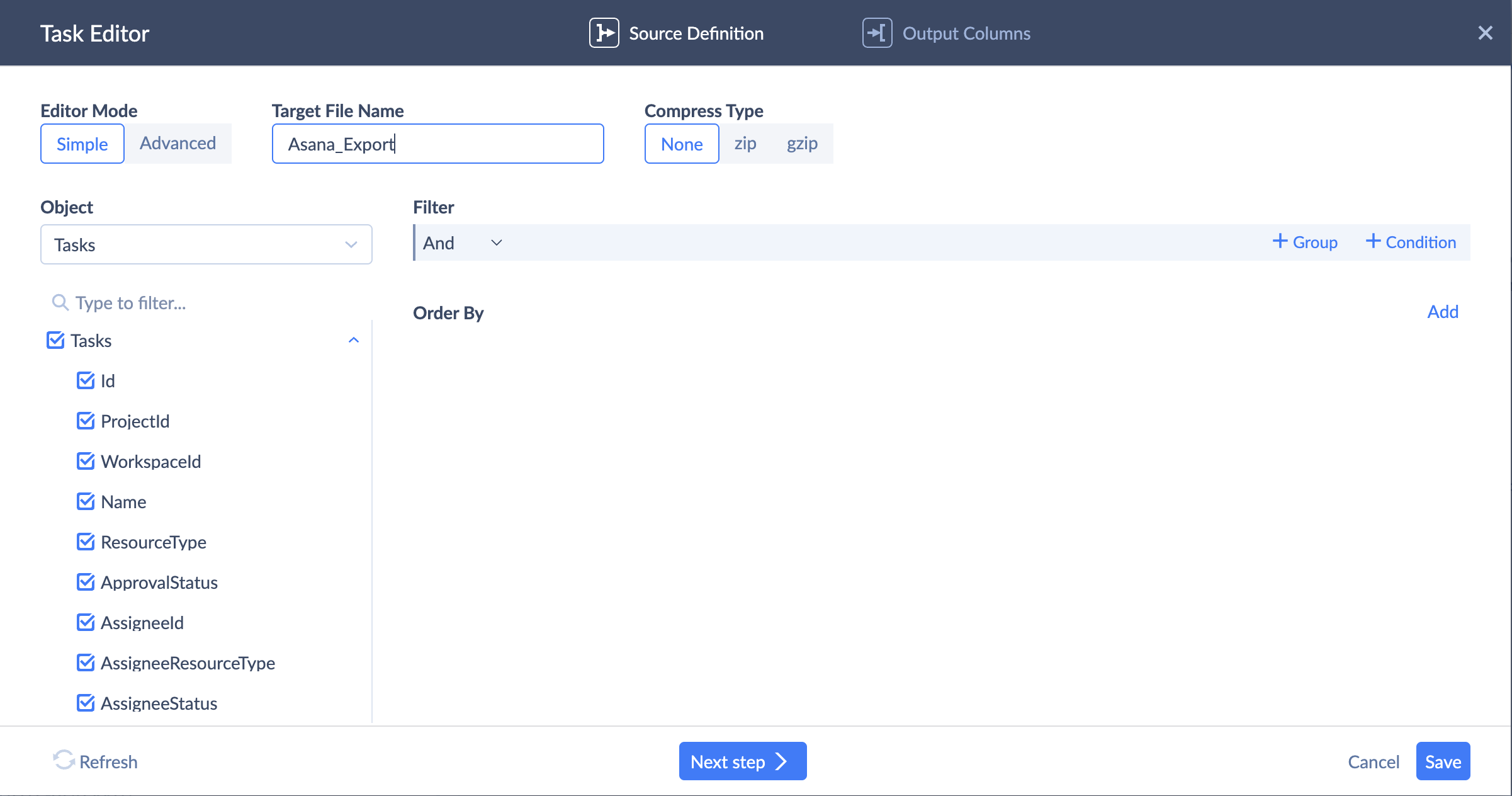Click the Target File Name input field
Image resolution: width=1512 pixels, height=796 pixels.
pyautogui.click(x=437, y=144)
